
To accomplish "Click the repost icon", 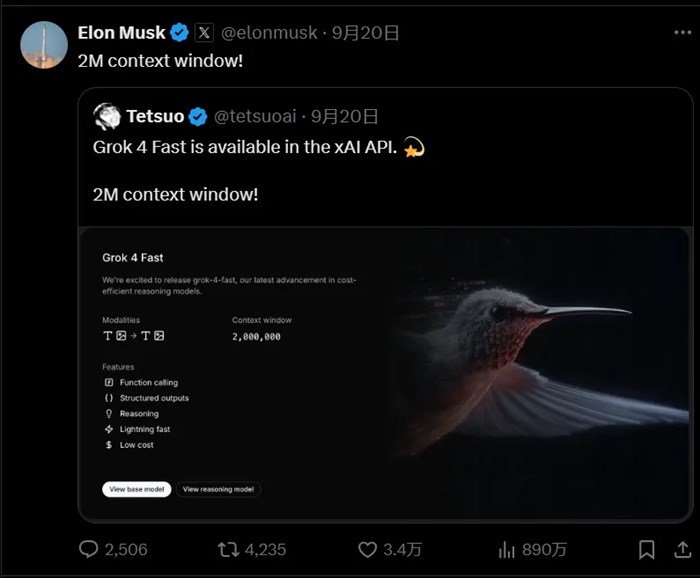I will click(229, 549).
